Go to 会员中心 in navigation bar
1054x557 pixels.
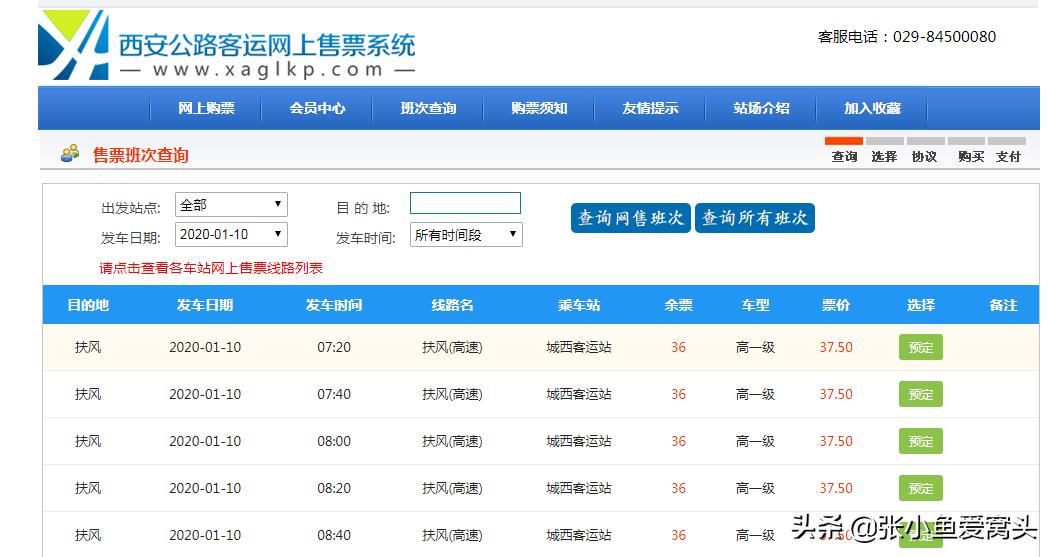pos(317,108)
